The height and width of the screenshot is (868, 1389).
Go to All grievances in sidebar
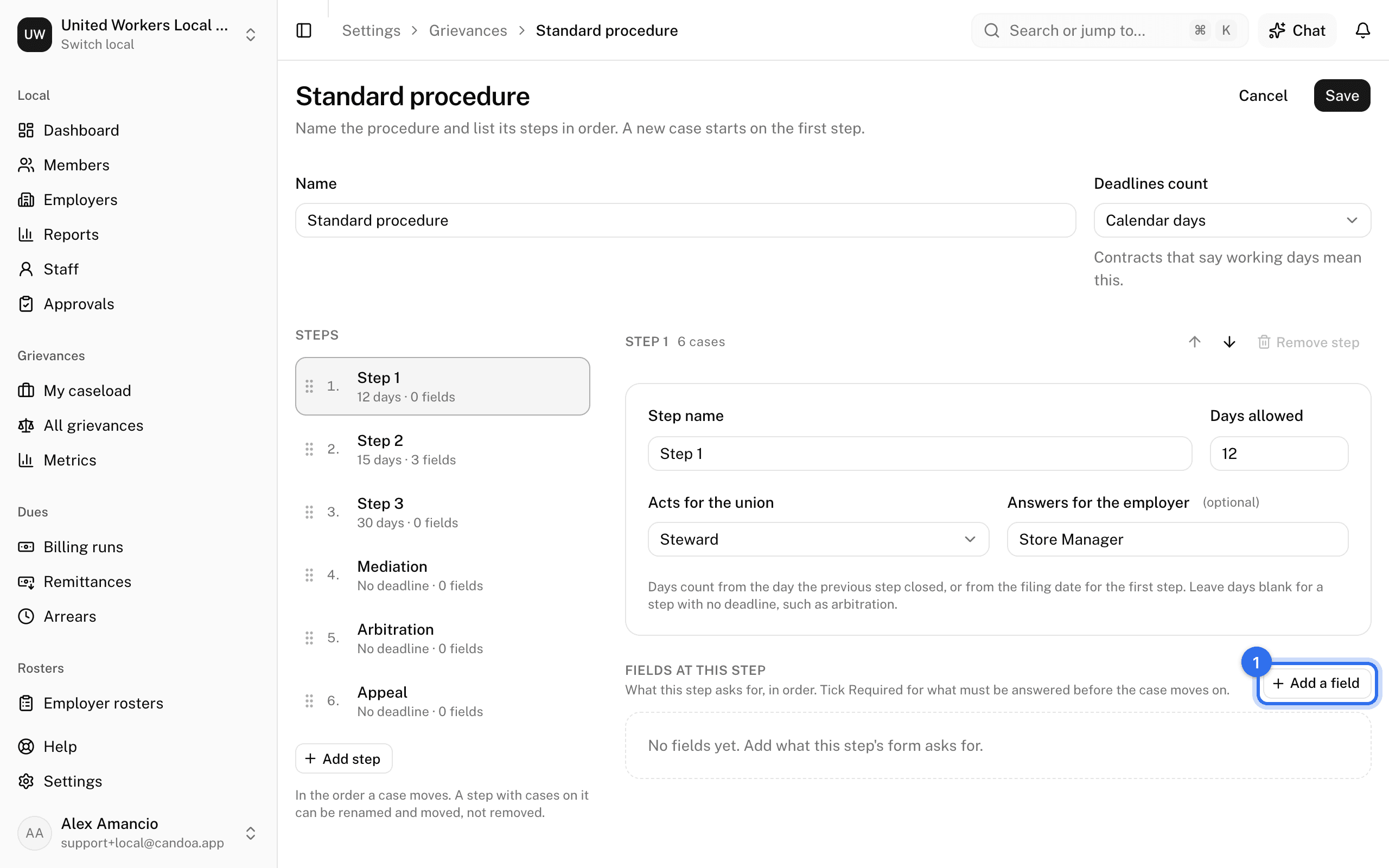(93, 425)
